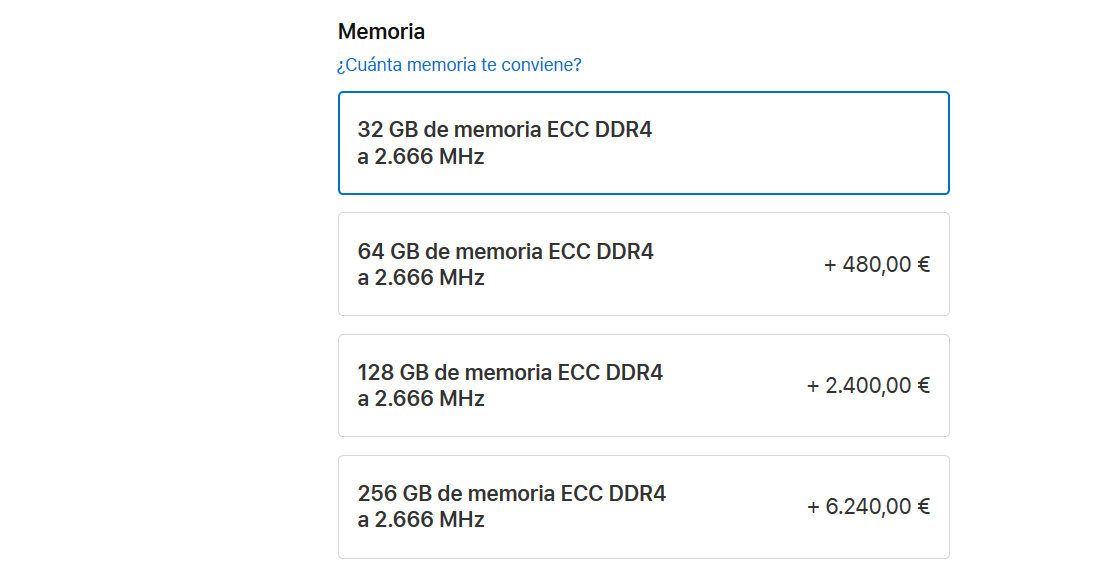Click the '128 GB de memoria ECC DDR4' text
1113x582 pixels.
512,372
